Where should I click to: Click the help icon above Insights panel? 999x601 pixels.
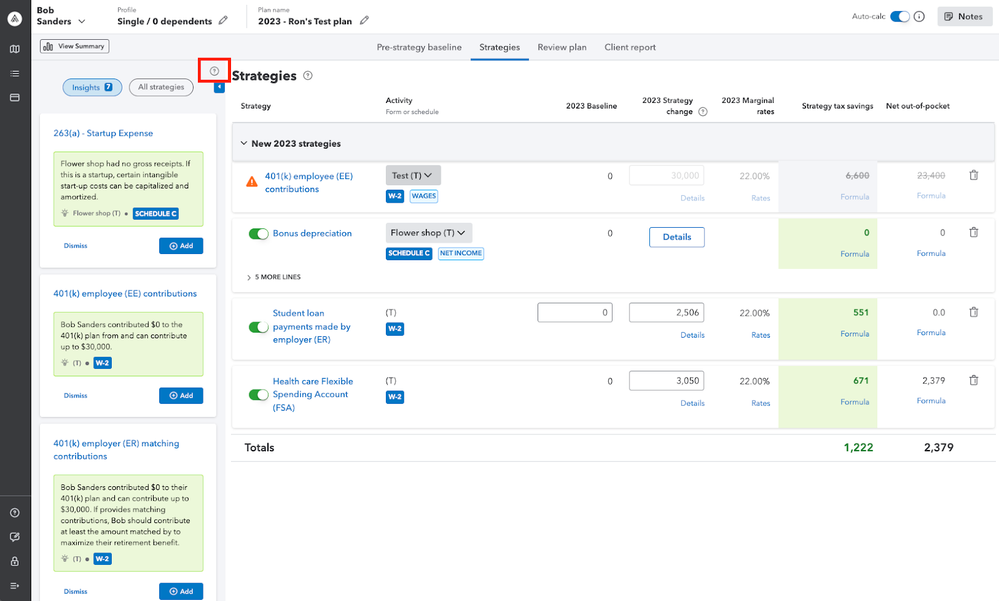click(x=214, y=71)
